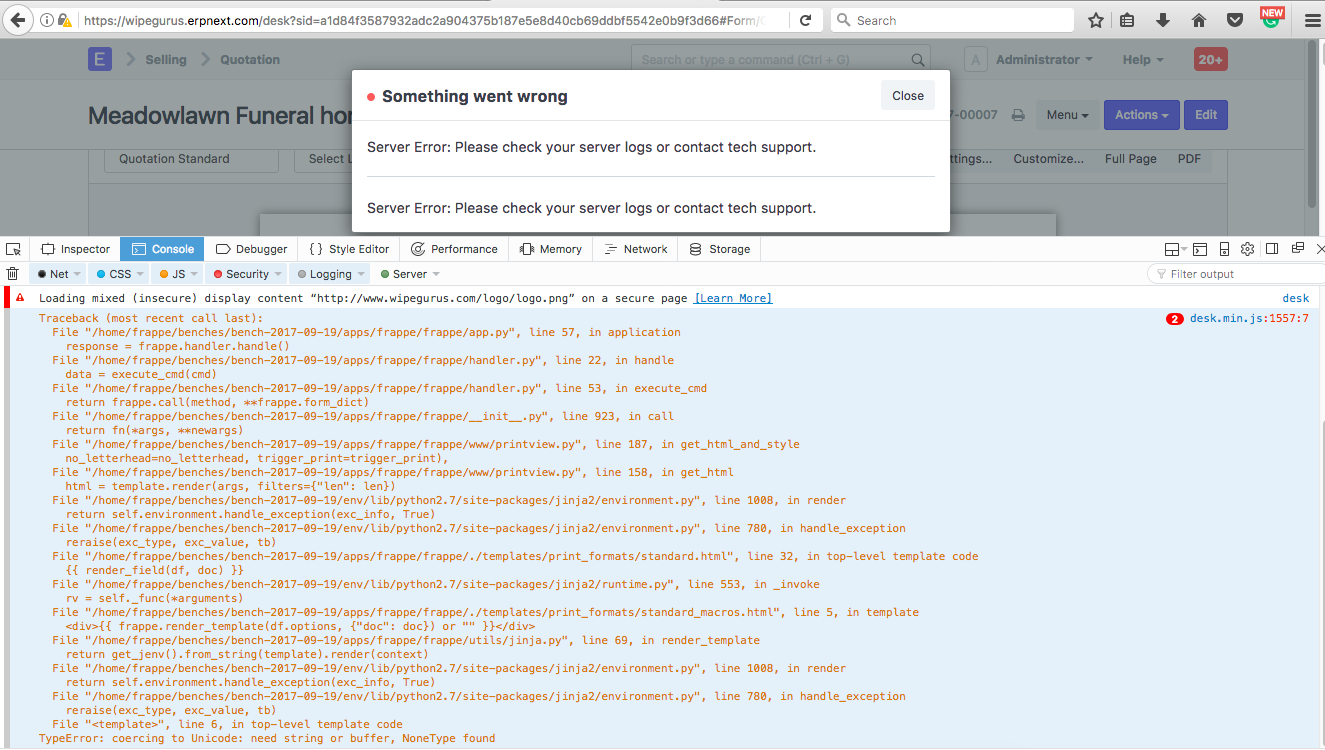This screenshot has width=1325, height=750.
Task: Expand the Net filter dropdown arrow
Action: [79, 274]
